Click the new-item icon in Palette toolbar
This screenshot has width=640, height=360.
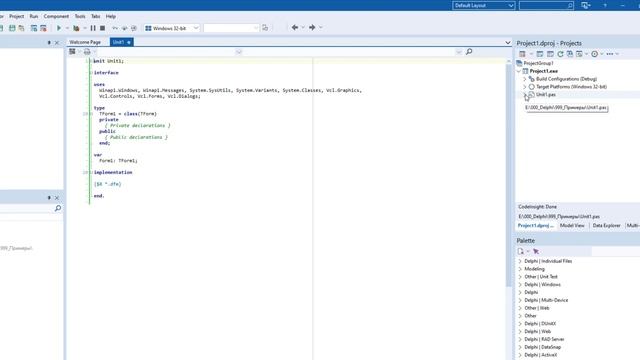(x=520, y=251)
